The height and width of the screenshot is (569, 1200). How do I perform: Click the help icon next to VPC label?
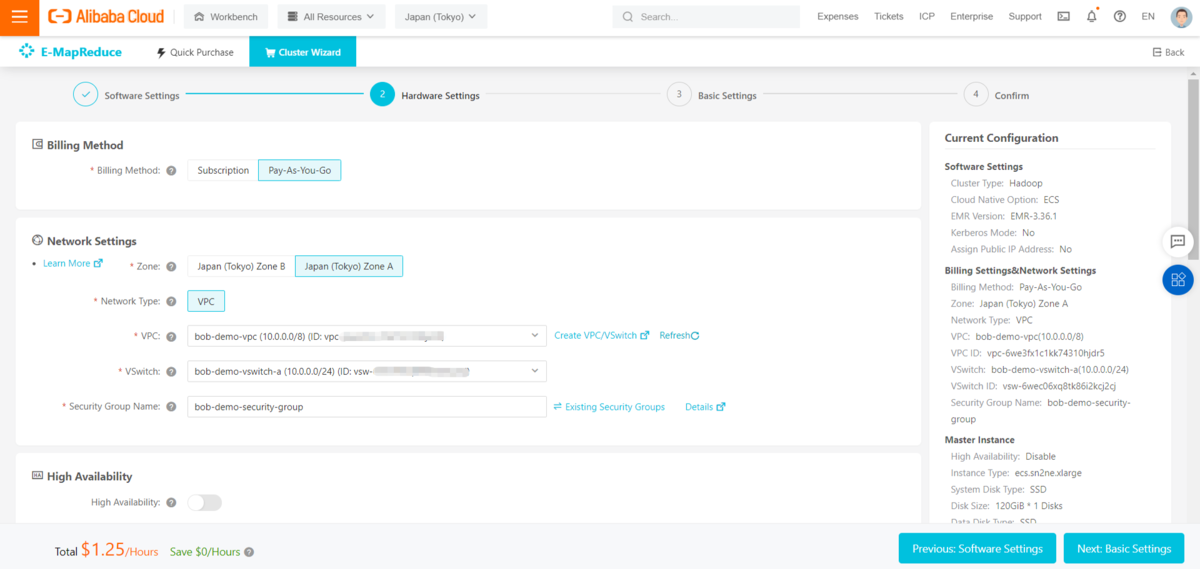[x=171, y=337]
